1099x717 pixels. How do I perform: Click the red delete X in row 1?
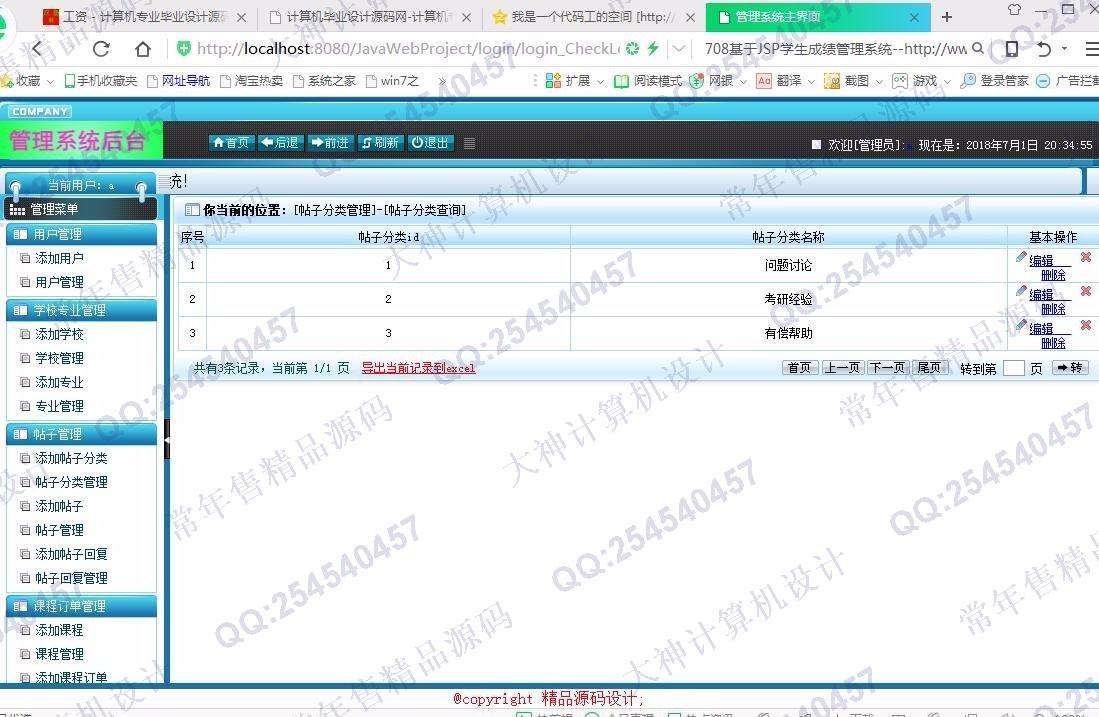[x=1085, y=258]
